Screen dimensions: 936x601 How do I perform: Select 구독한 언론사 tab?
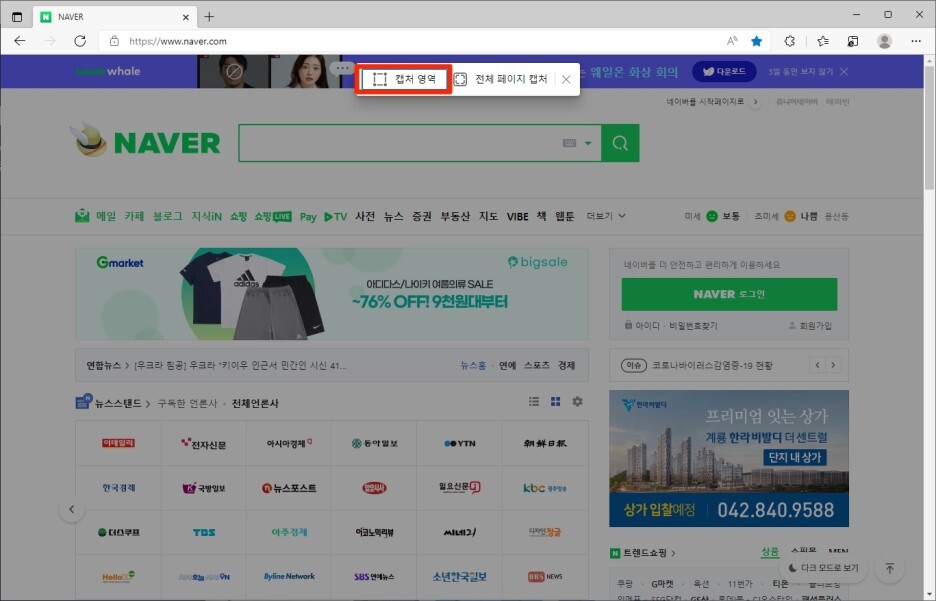pos(187,404)
